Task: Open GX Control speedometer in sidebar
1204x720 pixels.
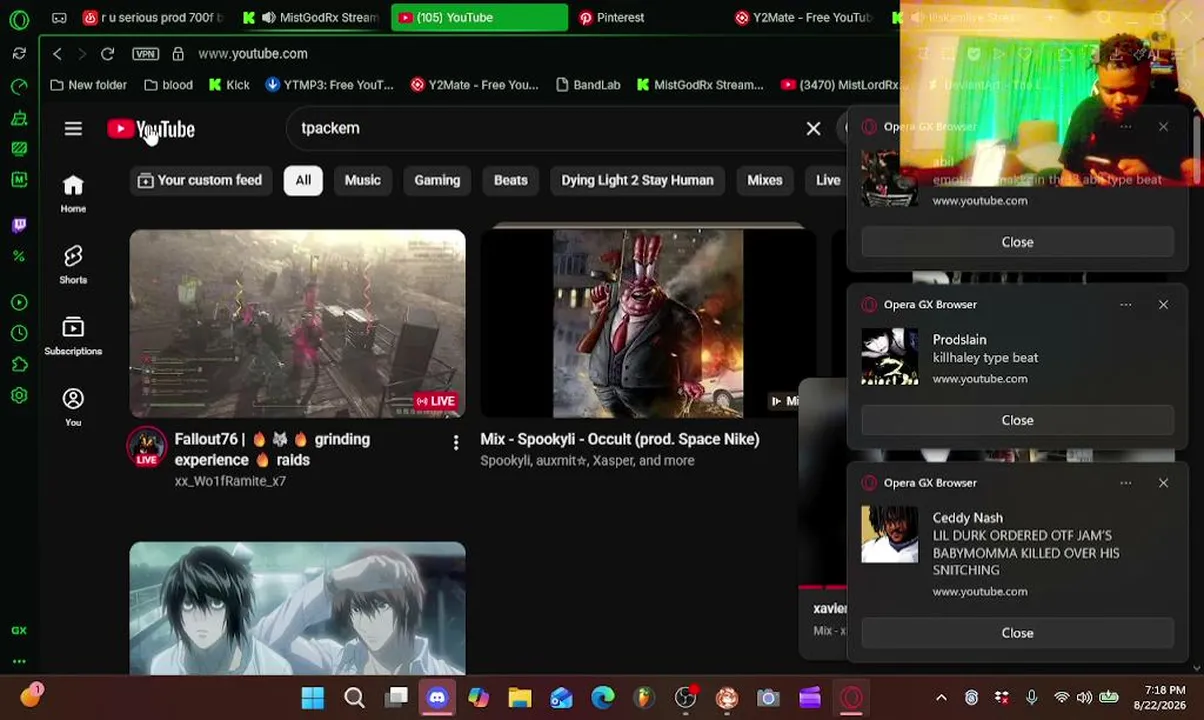Action: coord(19,86)
